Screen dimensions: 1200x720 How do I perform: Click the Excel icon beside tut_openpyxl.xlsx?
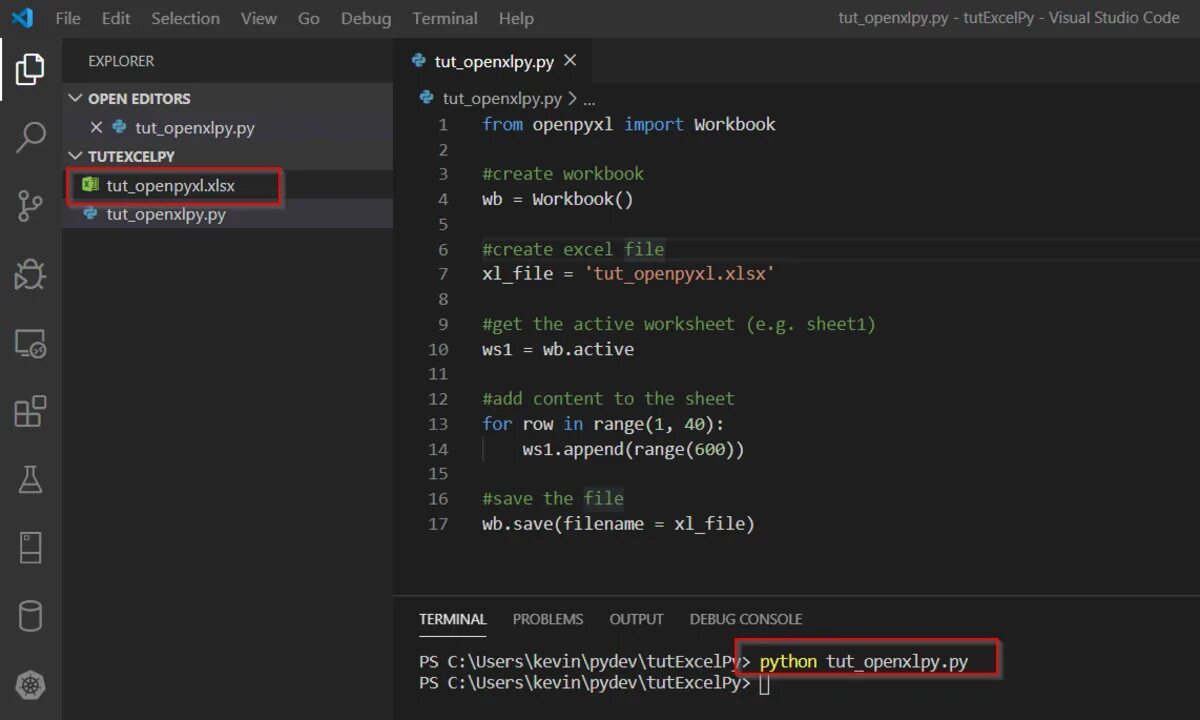[x=90, y=185]
